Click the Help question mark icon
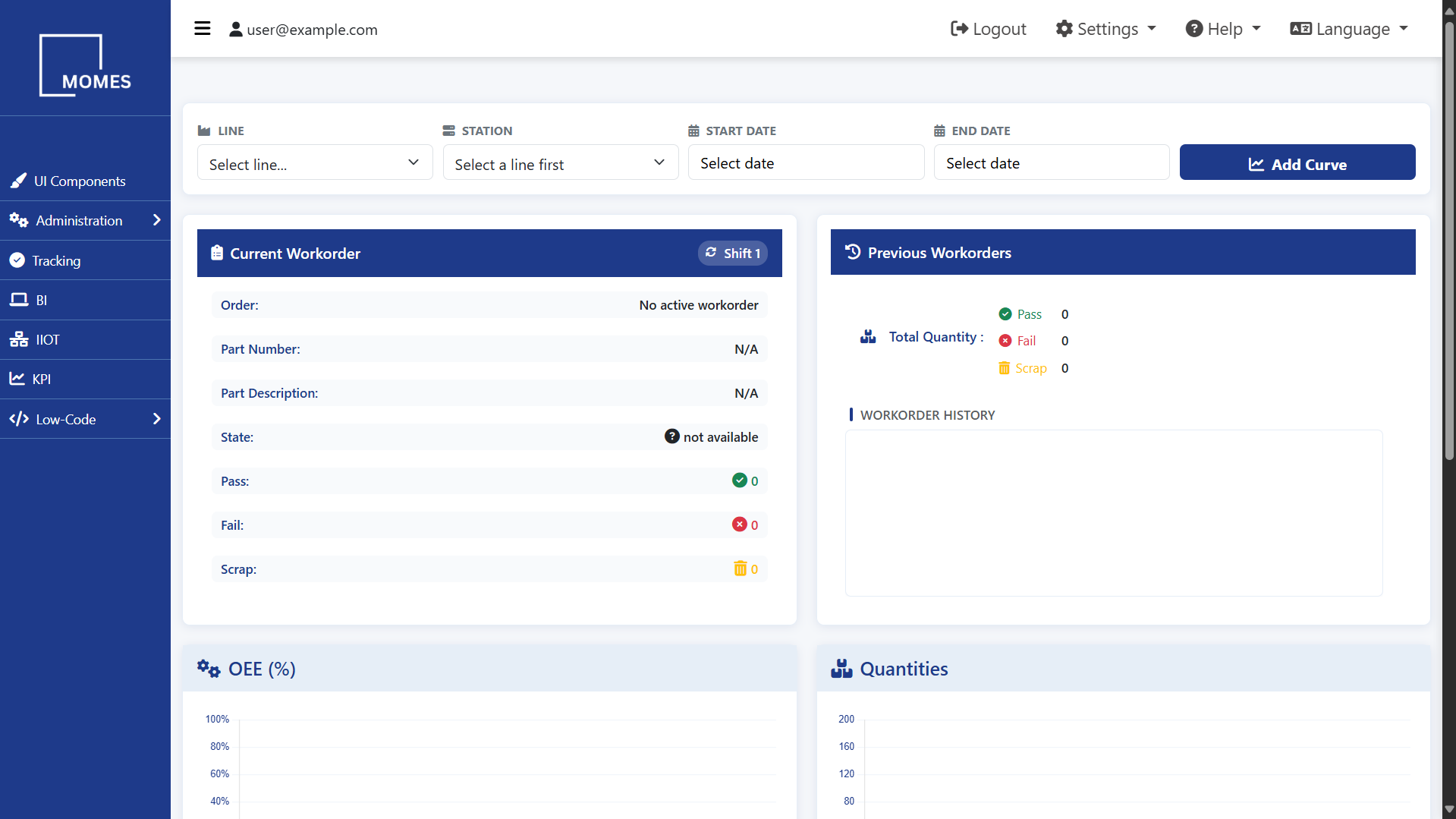This screenshot has width=1456, height=819. (x=1194, y=29)
